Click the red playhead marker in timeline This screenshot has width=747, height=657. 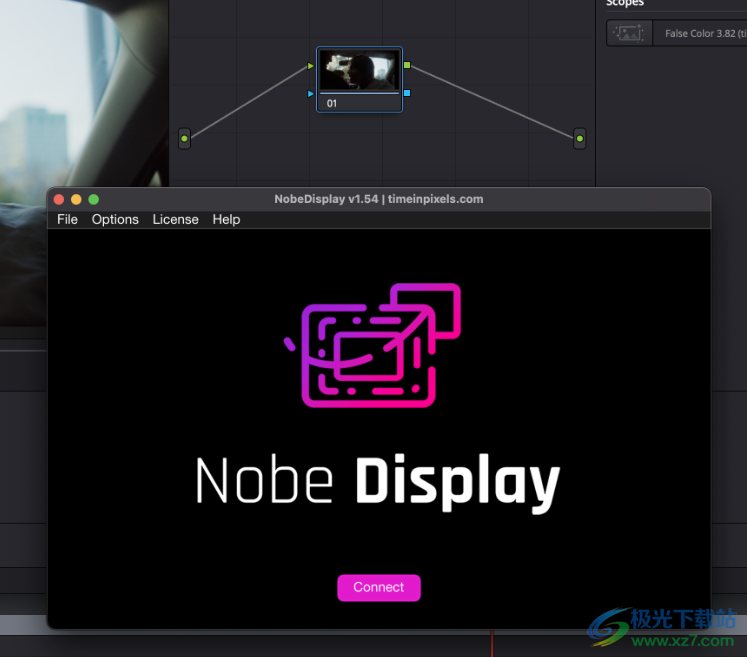pos(492,643)
